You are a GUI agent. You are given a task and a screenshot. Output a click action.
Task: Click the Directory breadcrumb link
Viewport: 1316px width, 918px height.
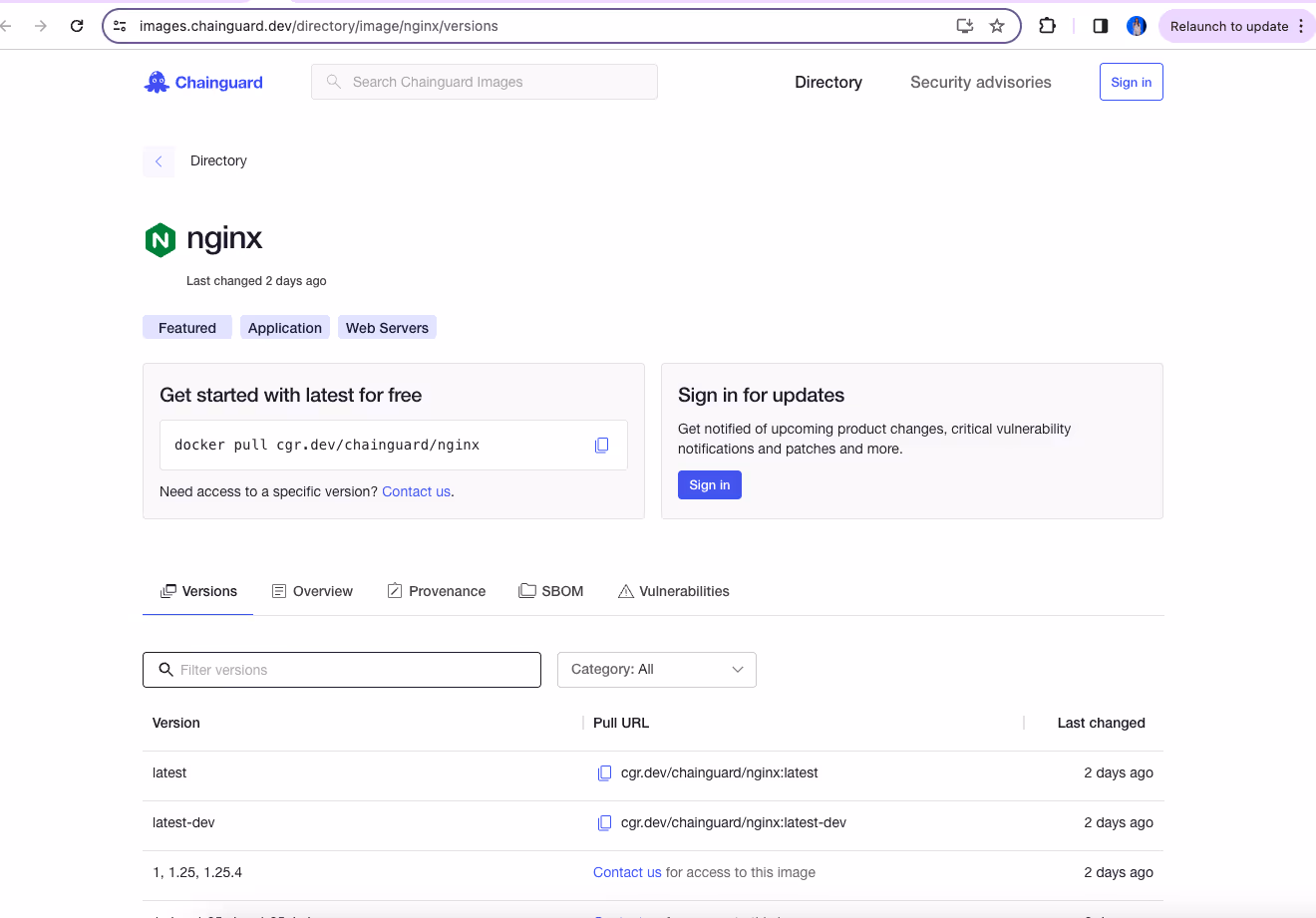point(218,160)
